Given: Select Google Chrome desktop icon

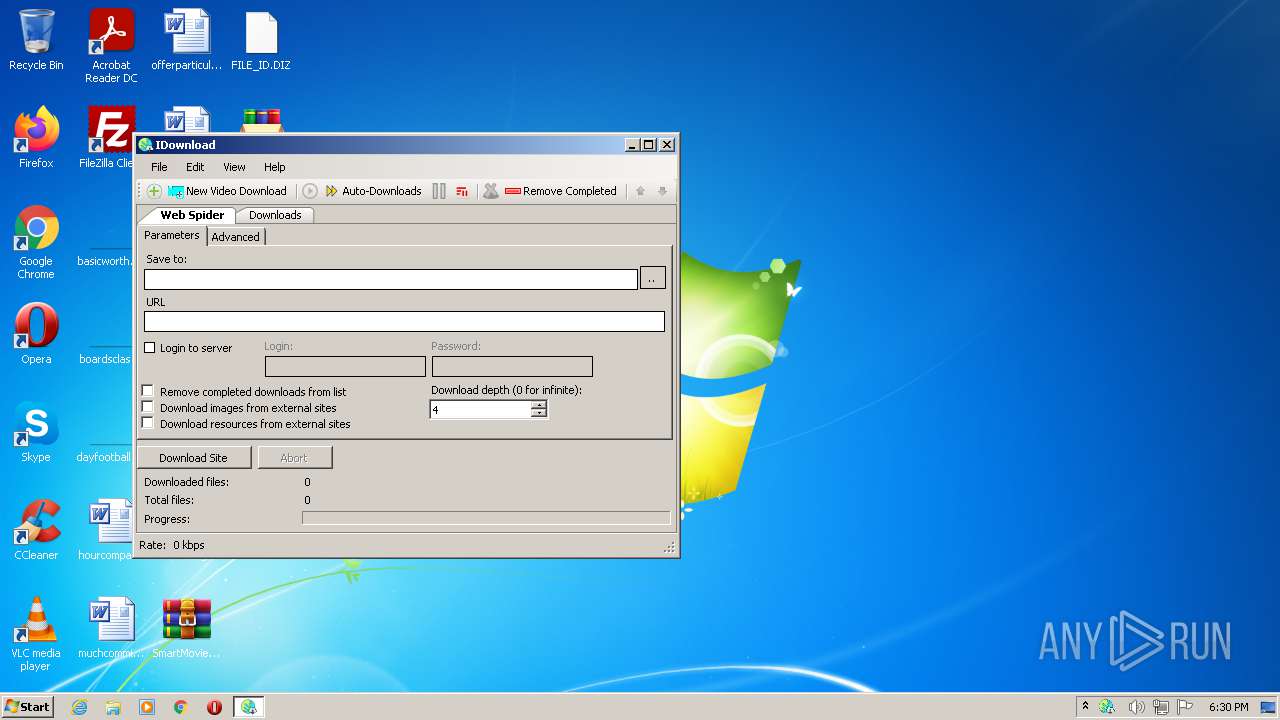Looking at the screenshot, I should tap(36, 242).
